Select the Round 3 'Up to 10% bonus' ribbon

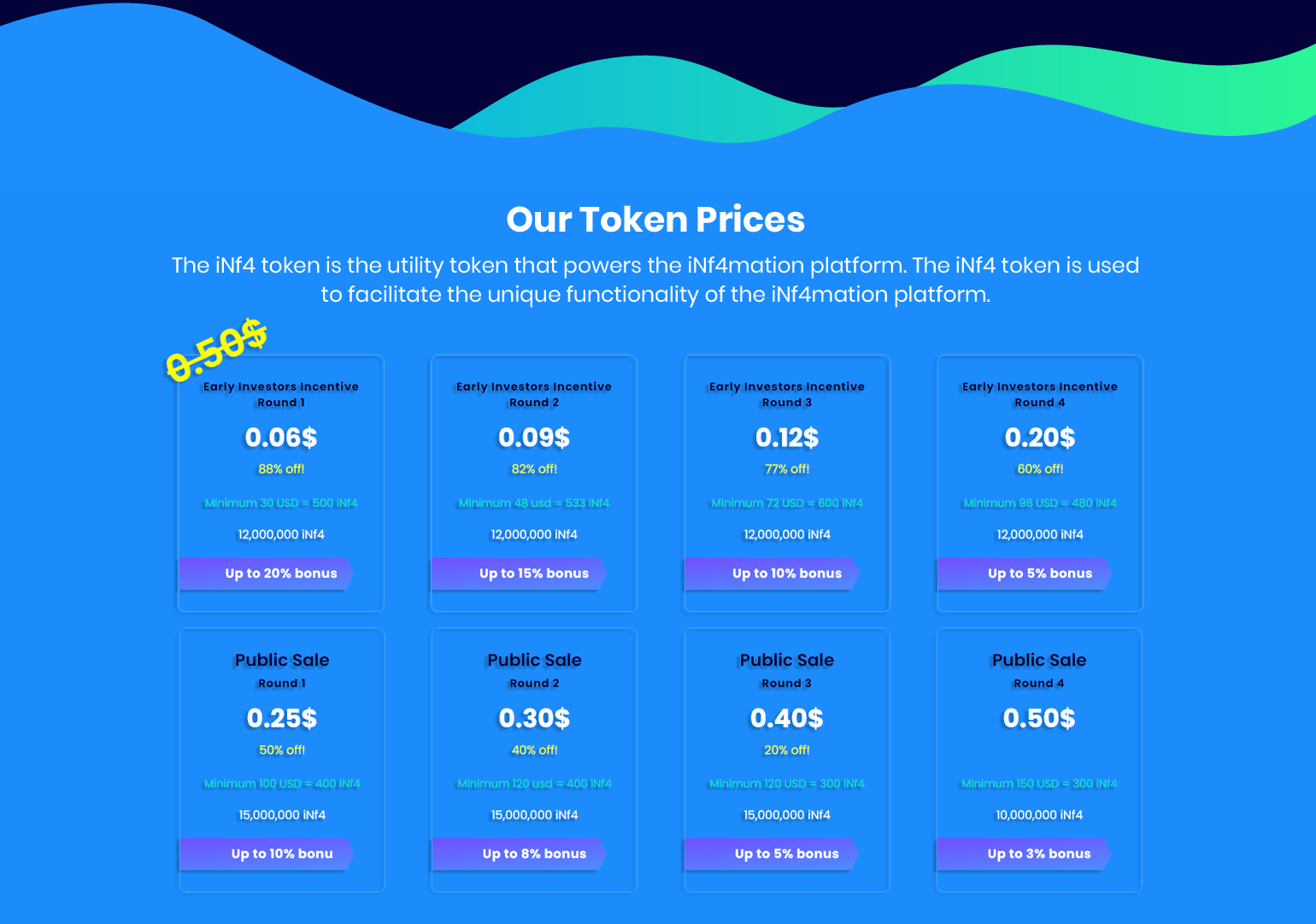point(771,574)
